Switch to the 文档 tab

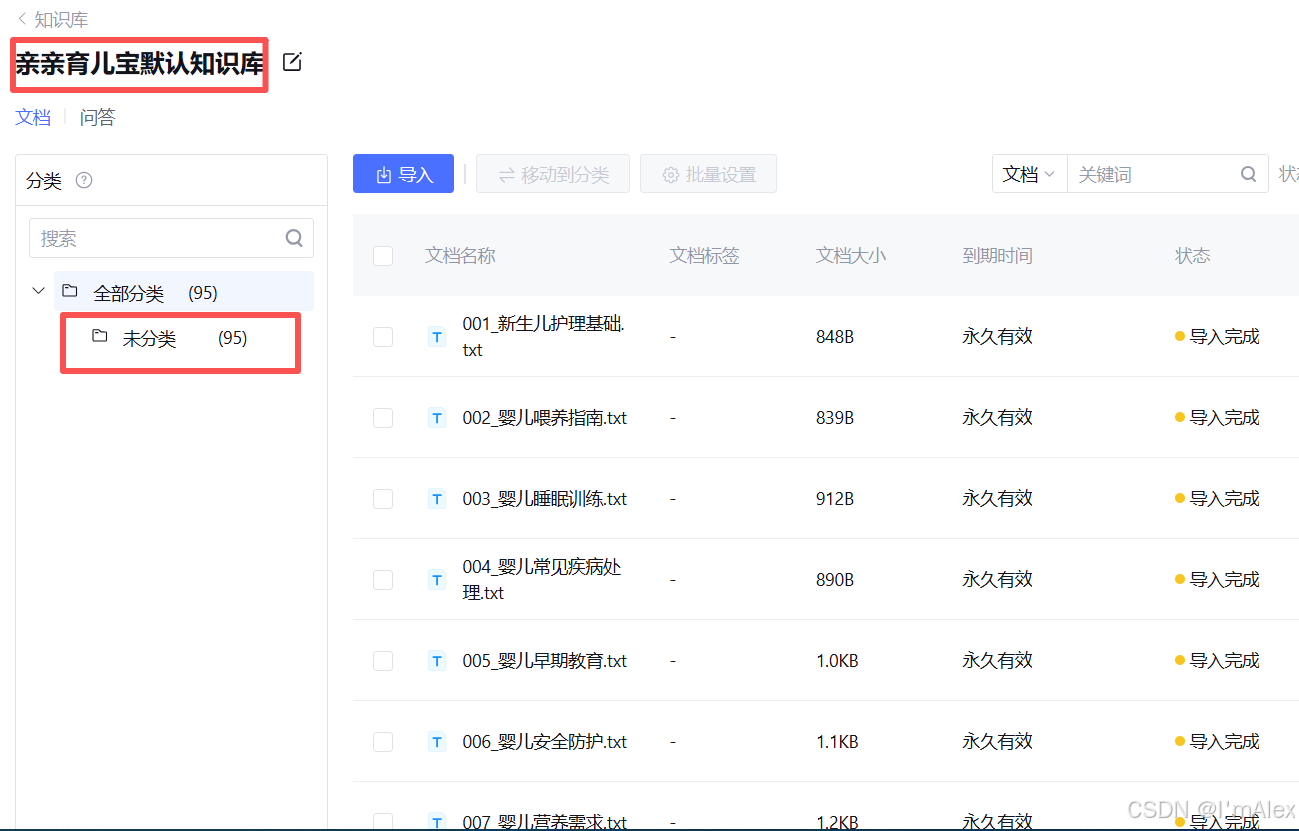(33, 117)
